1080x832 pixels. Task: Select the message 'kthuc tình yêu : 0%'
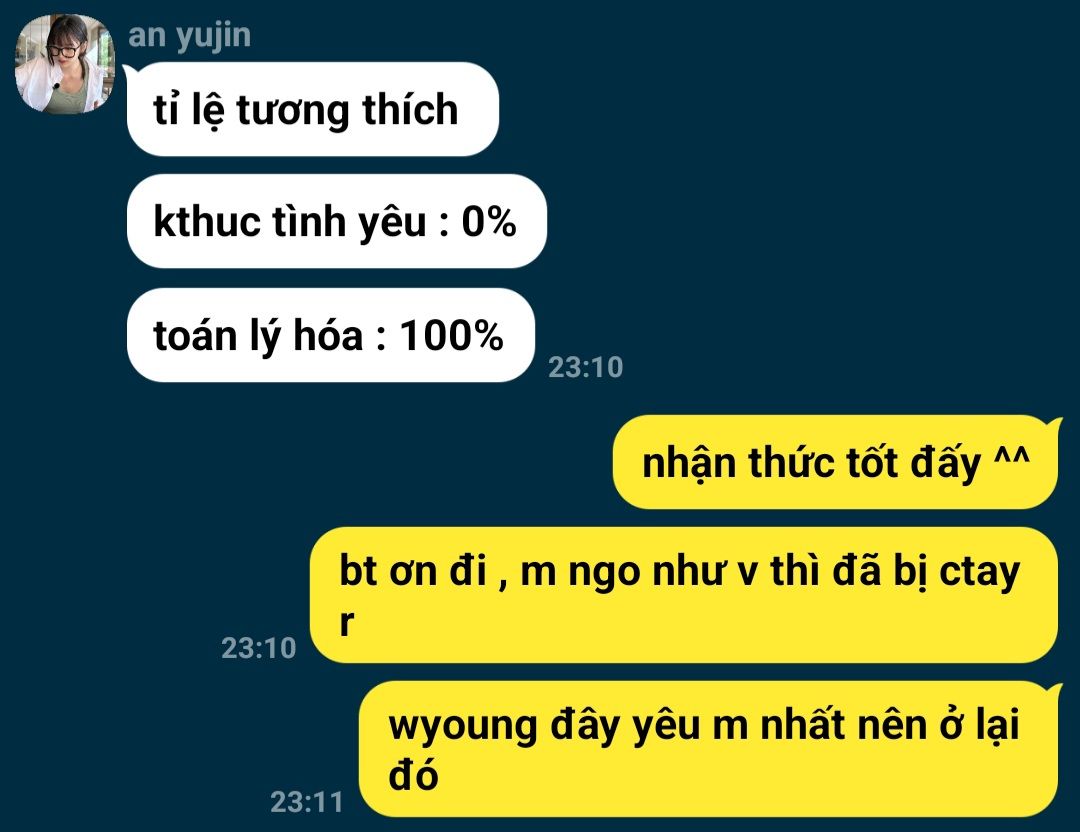tap(337, 221)
